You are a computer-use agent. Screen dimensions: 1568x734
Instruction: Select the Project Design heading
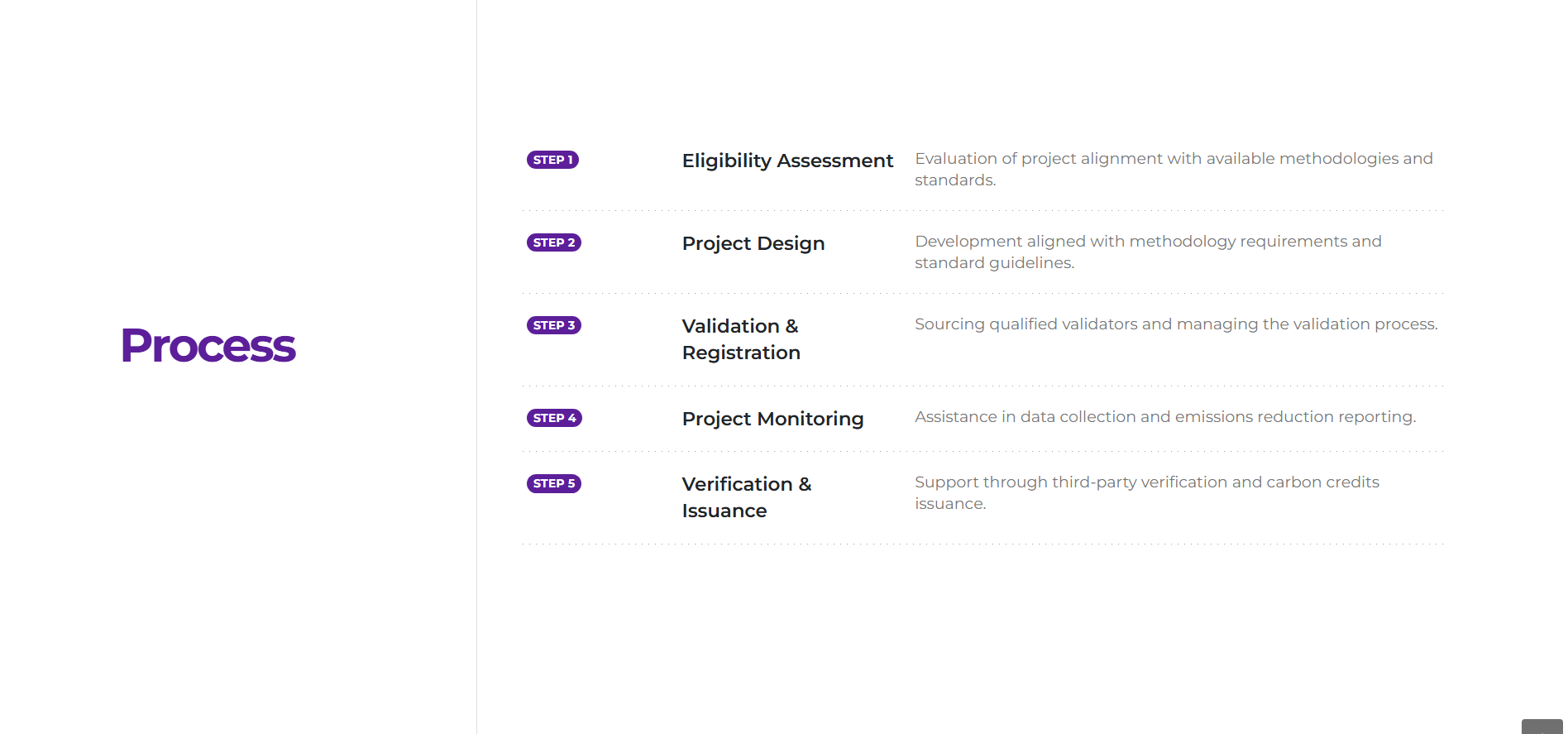pos(753,243)
